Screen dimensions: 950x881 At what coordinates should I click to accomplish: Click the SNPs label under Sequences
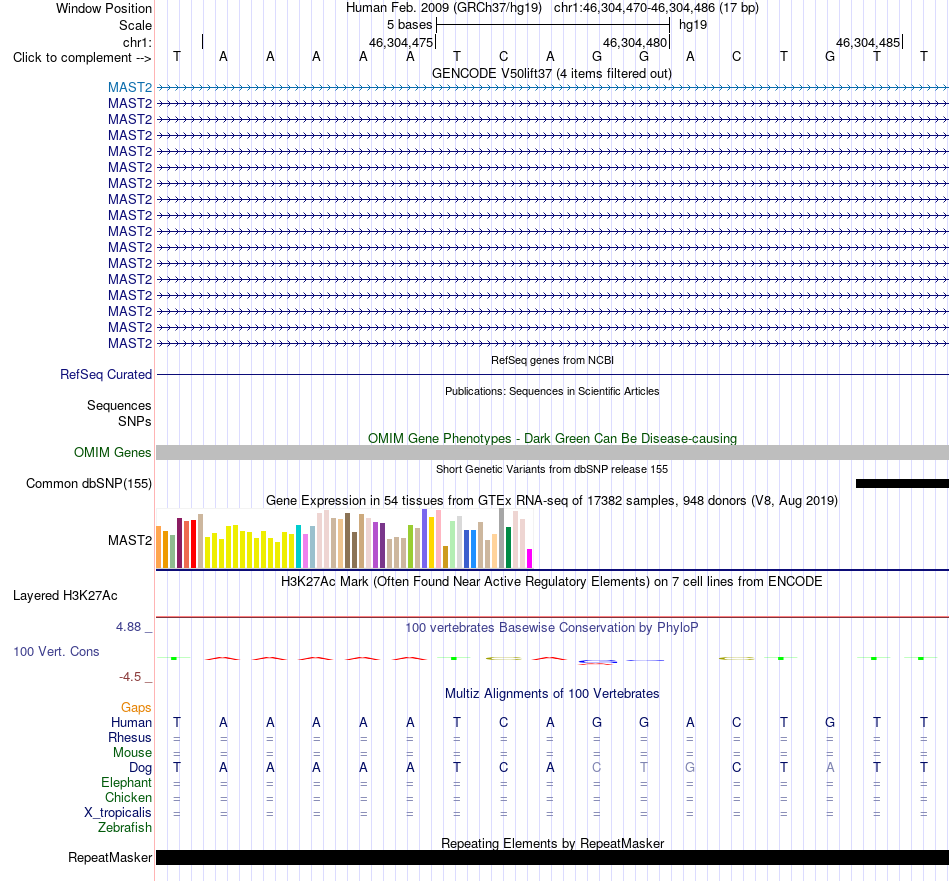[x=135, y=421]
